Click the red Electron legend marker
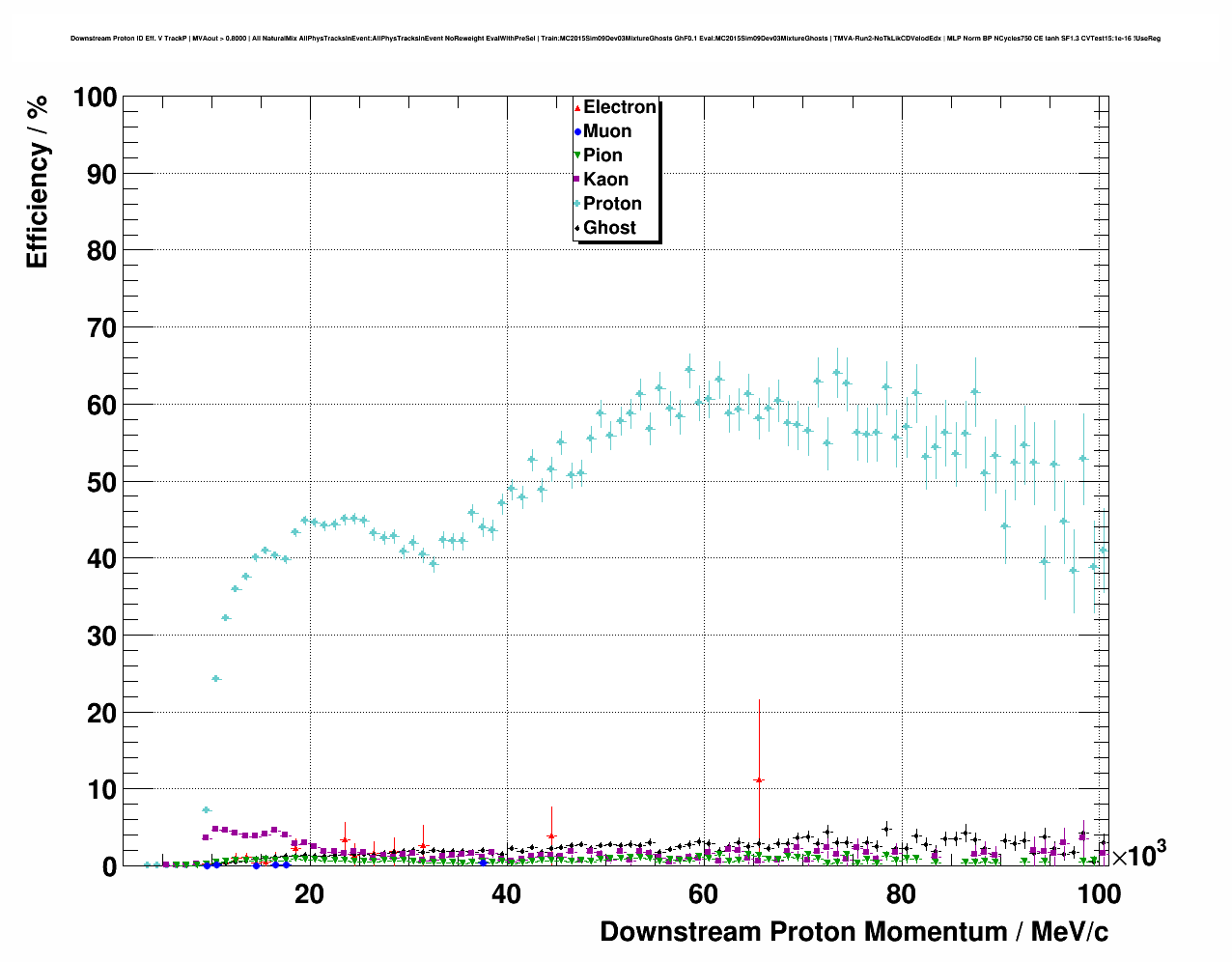The image size is (1232, 962). pos(577,107)
